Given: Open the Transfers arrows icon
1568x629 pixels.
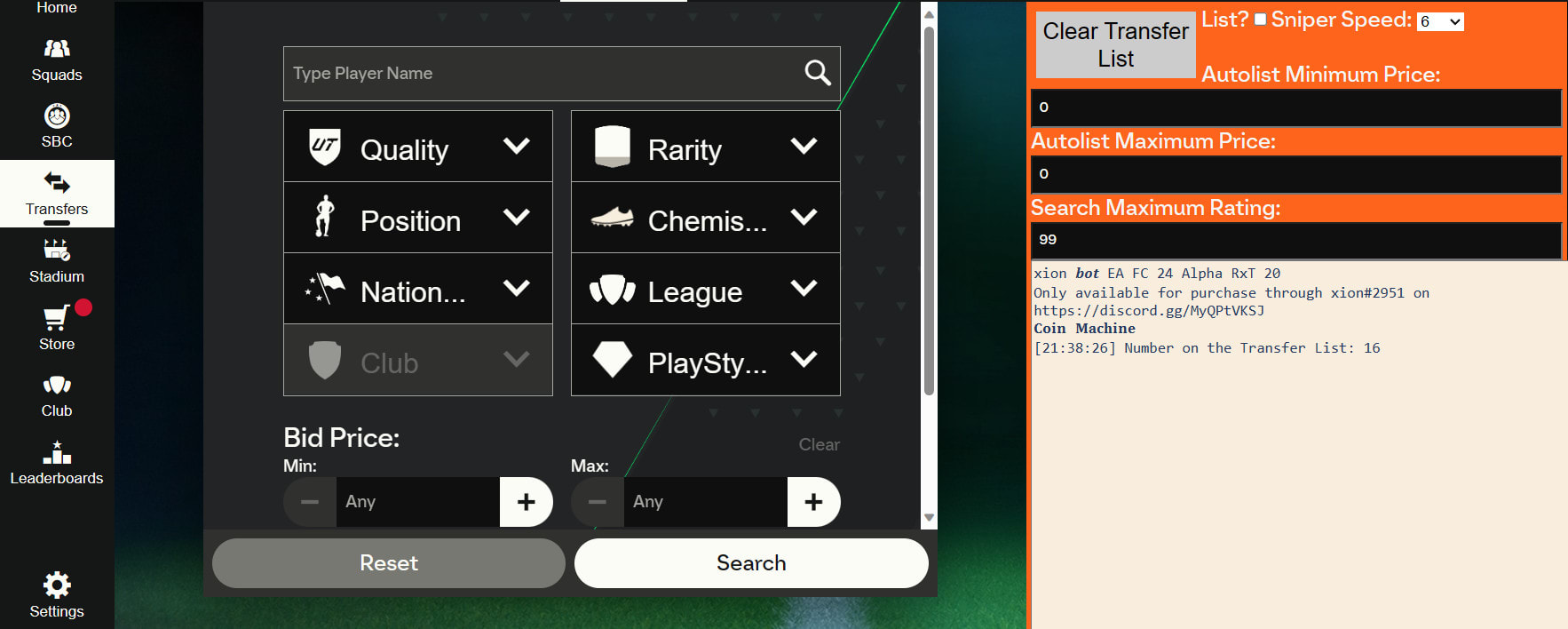Looking at the screenshot, I should point(57,183).
